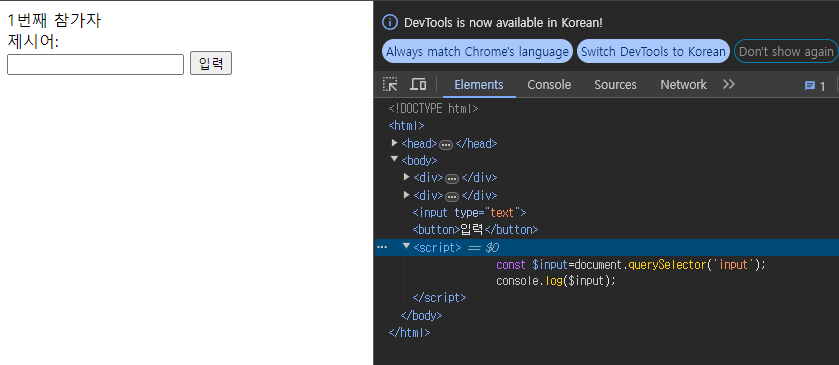Click Switch DevTools to Korean
Image resolution: width=839 pixels, height=365 pixels.
point(653,51)
